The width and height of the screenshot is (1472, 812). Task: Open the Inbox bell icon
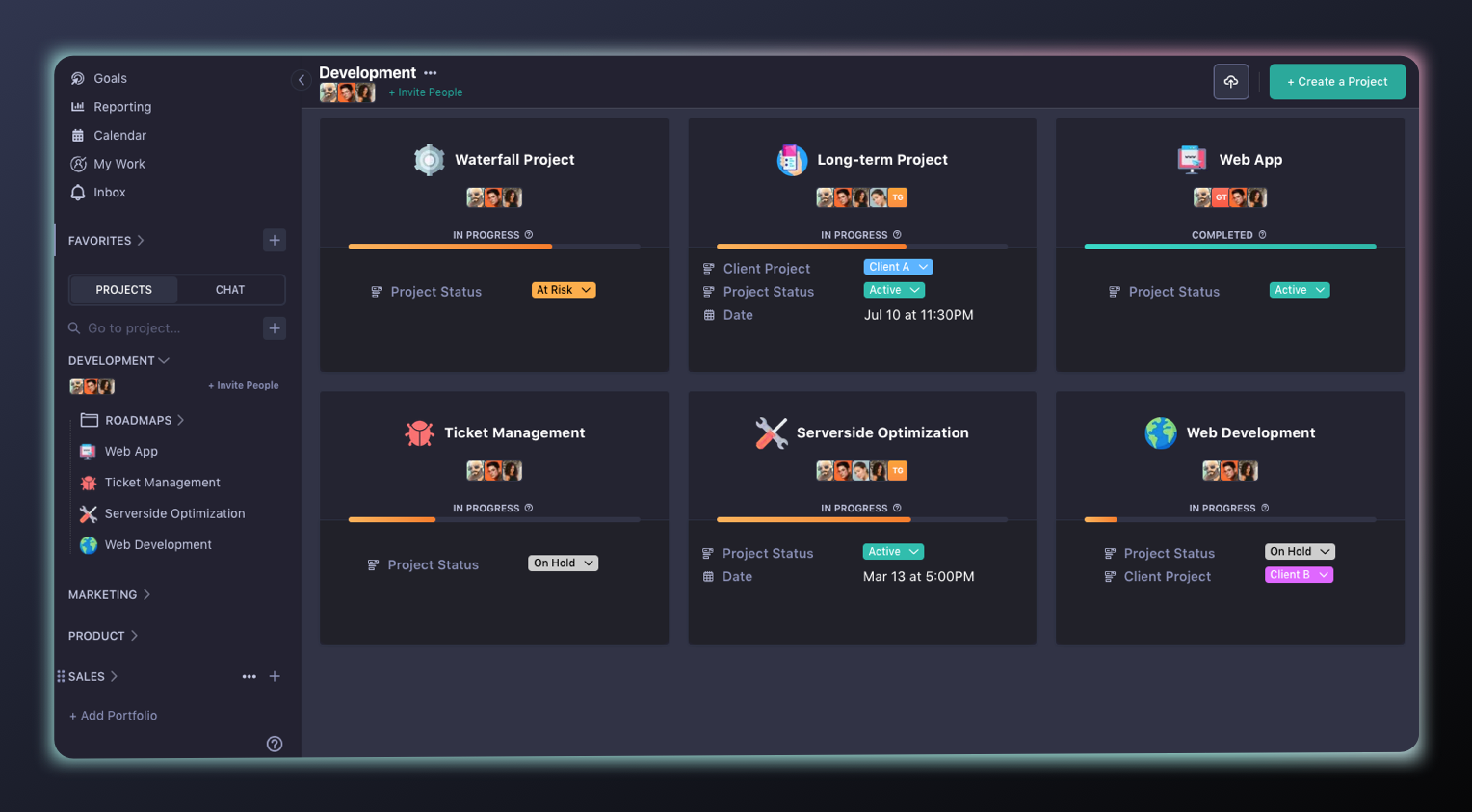coord(78,193)
